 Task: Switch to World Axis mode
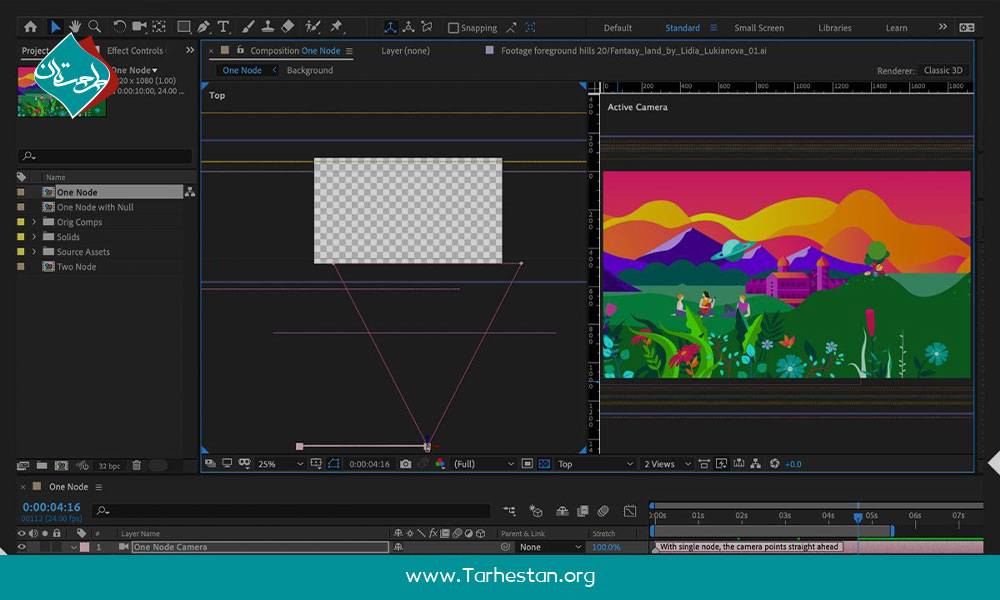[x=408, y=27]
